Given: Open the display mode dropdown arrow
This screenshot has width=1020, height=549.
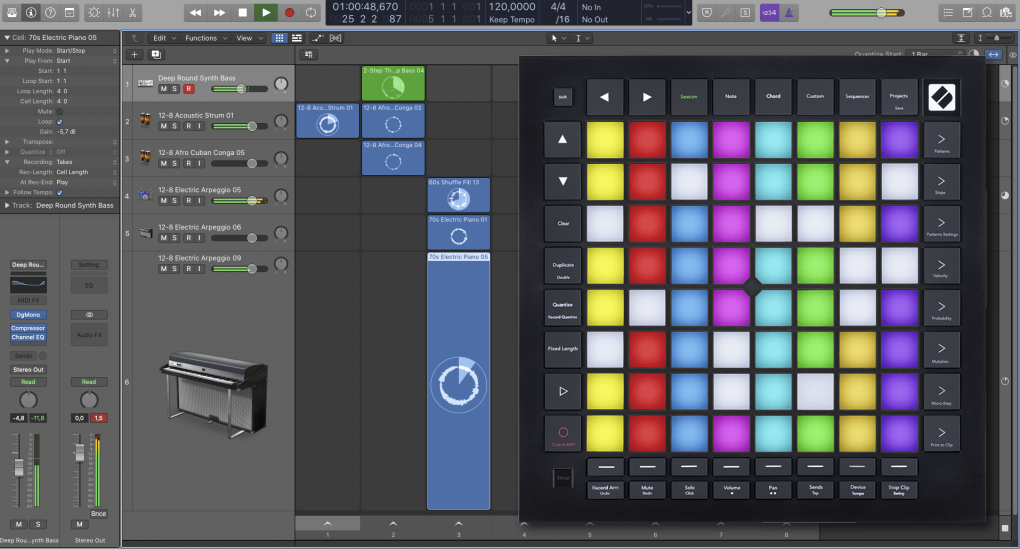Looking at the screenshot, I should [689, 12].
